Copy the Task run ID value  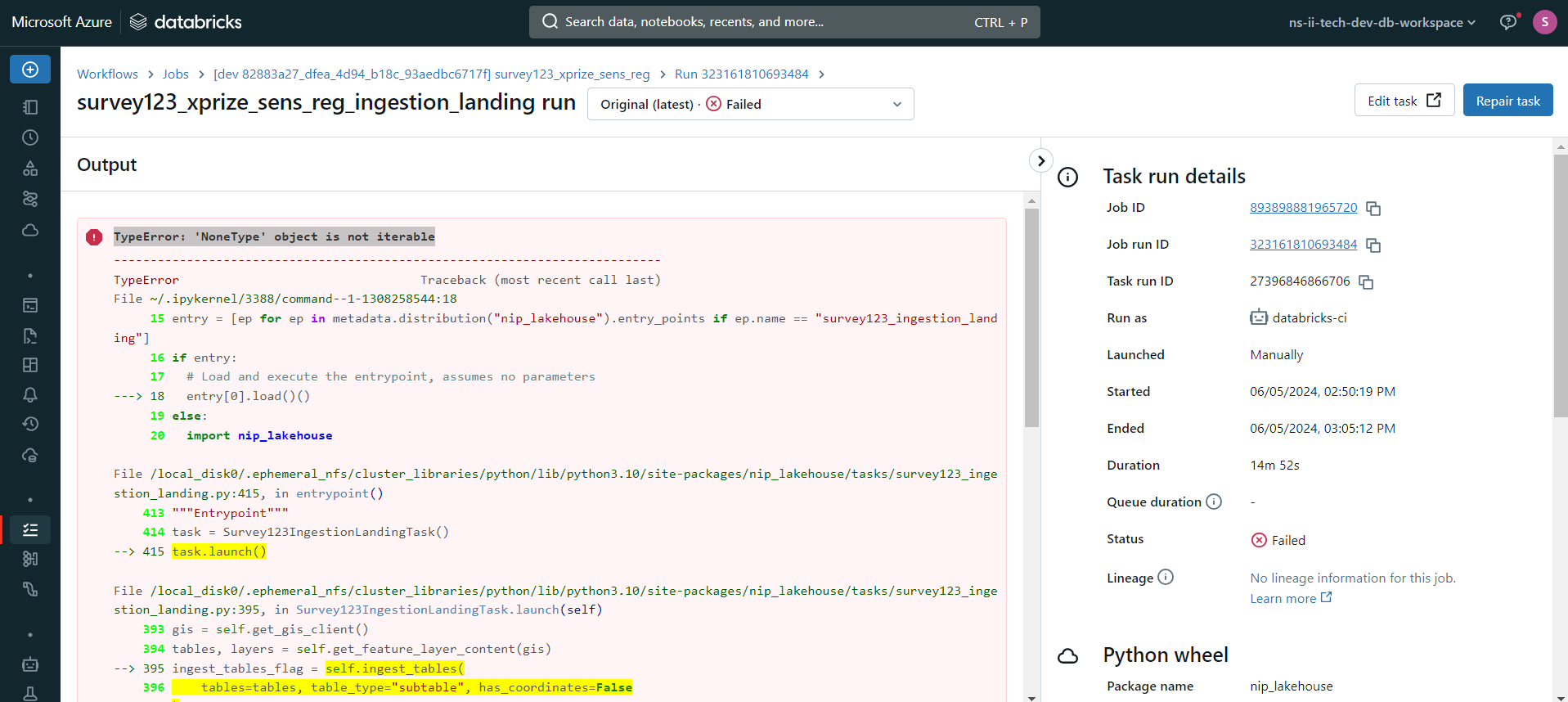(x=1366, y=282)
